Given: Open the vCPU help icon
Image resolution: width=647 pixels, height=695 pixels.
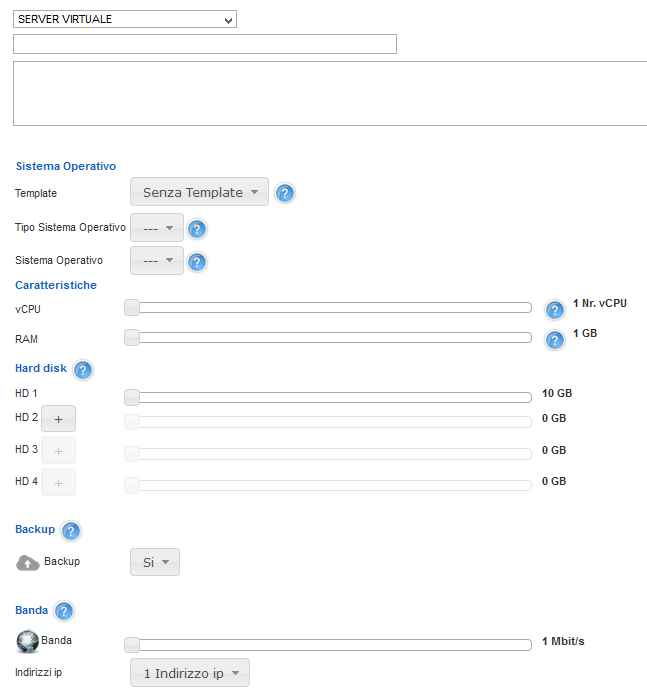Looking at the screenshot, I should (555, 309).
